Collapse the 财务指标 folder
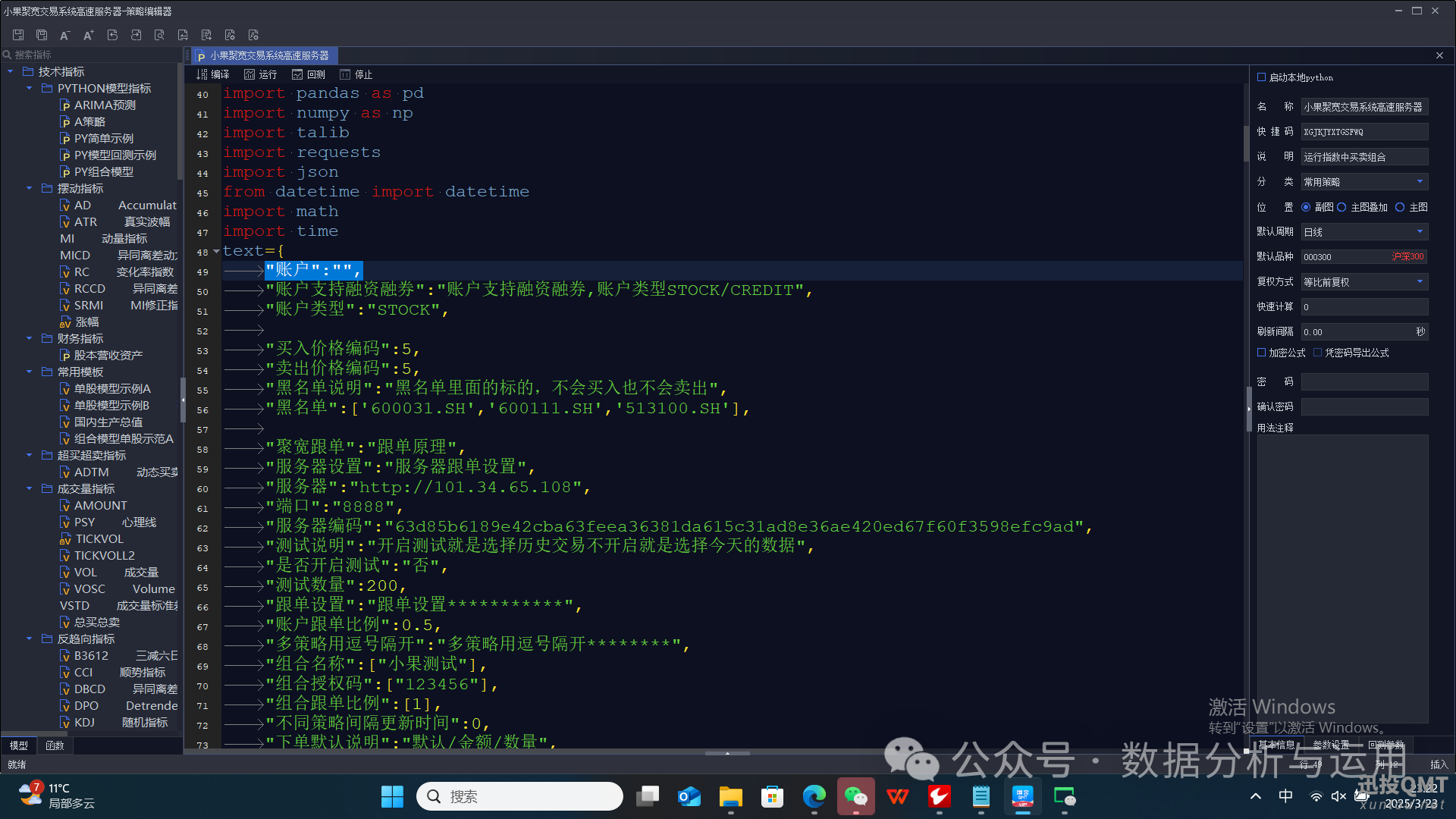 (30, 338)
